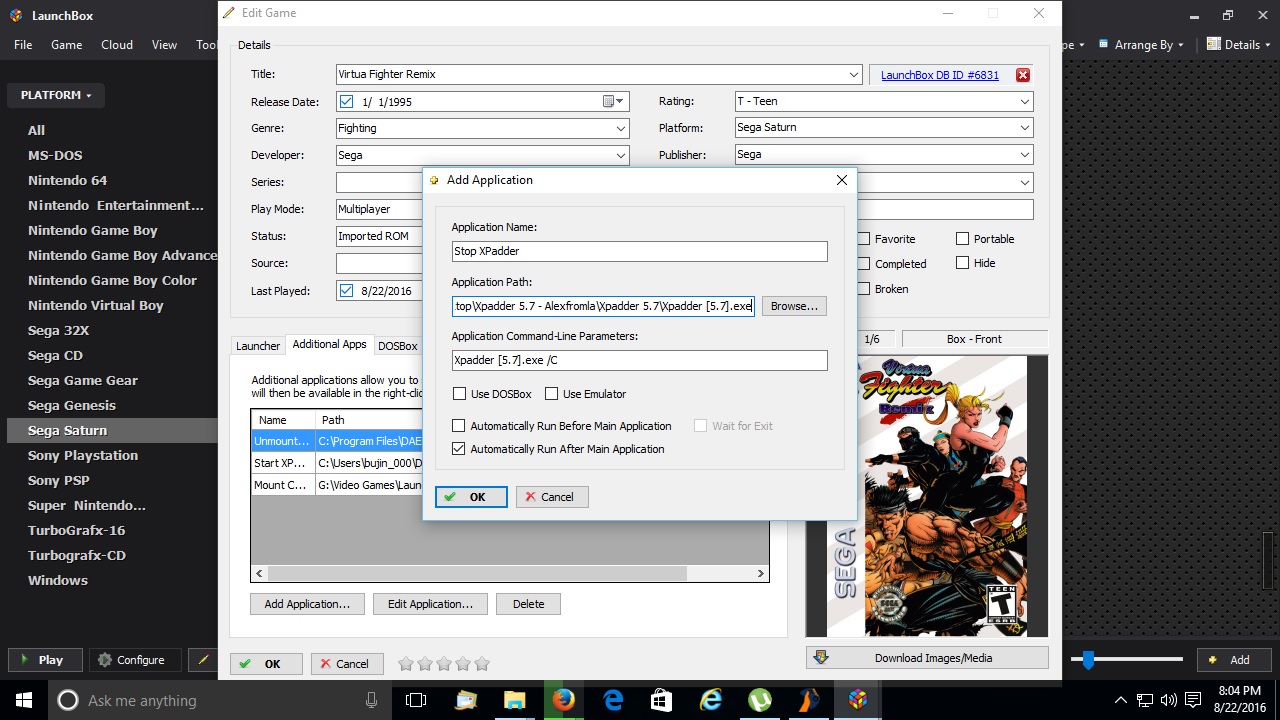This screenshot has width=1280, height=720.
Task: Open Firefox from the taskbar
Action: 564,700
